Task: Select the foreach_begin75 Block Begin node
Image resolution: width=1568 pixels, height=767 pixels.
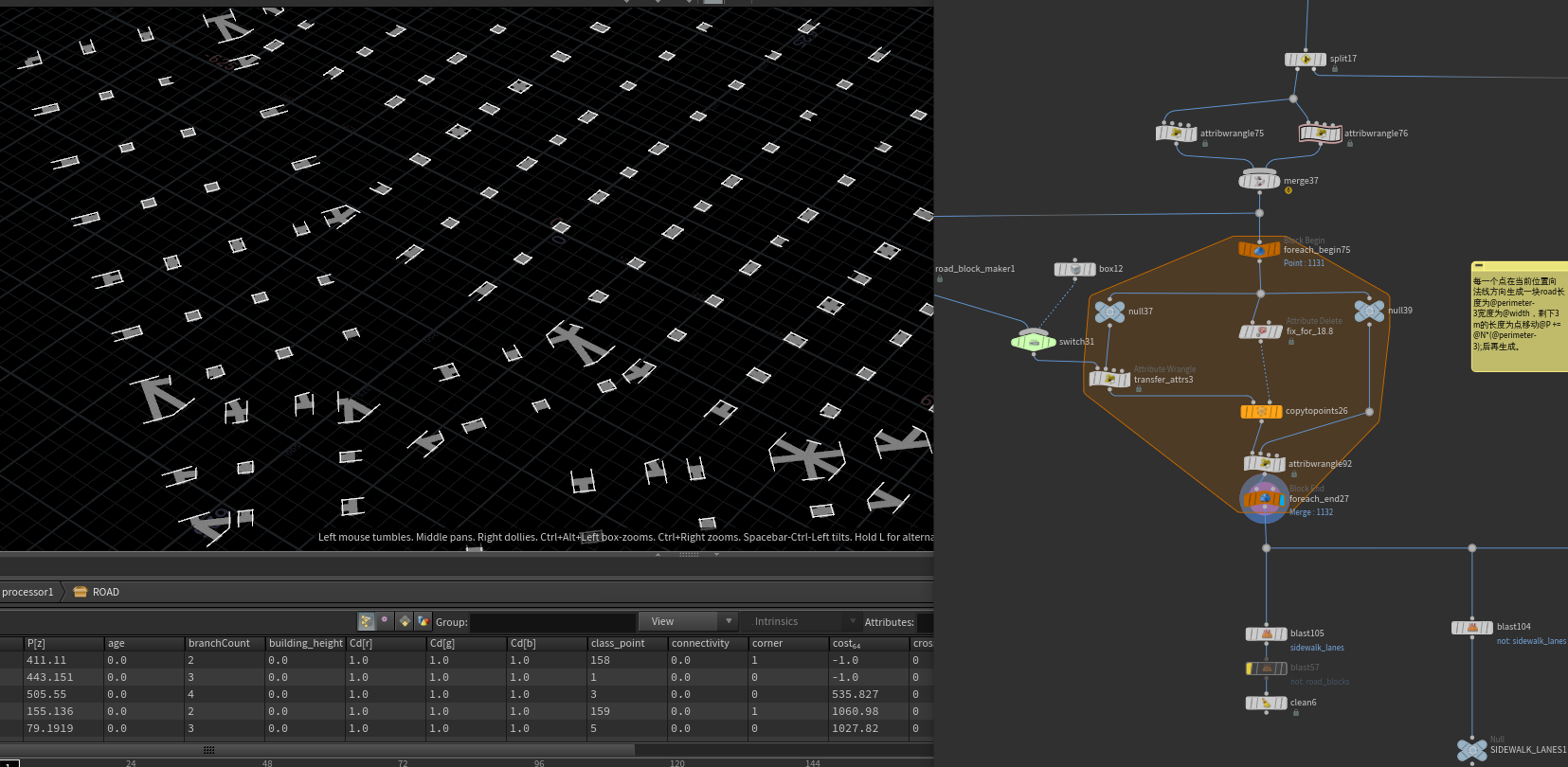Action: [x=1259, y=250]
